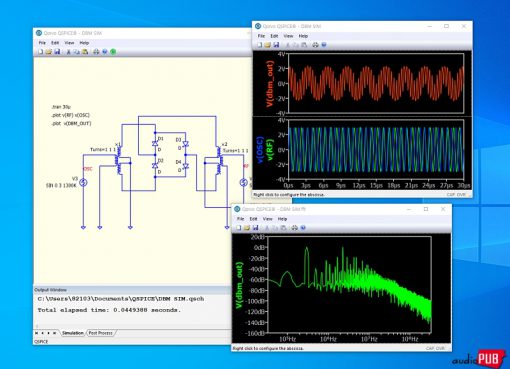The image size is (510, 369).
Task: Open Help menu in schematic window
Action: coord(84,43)
